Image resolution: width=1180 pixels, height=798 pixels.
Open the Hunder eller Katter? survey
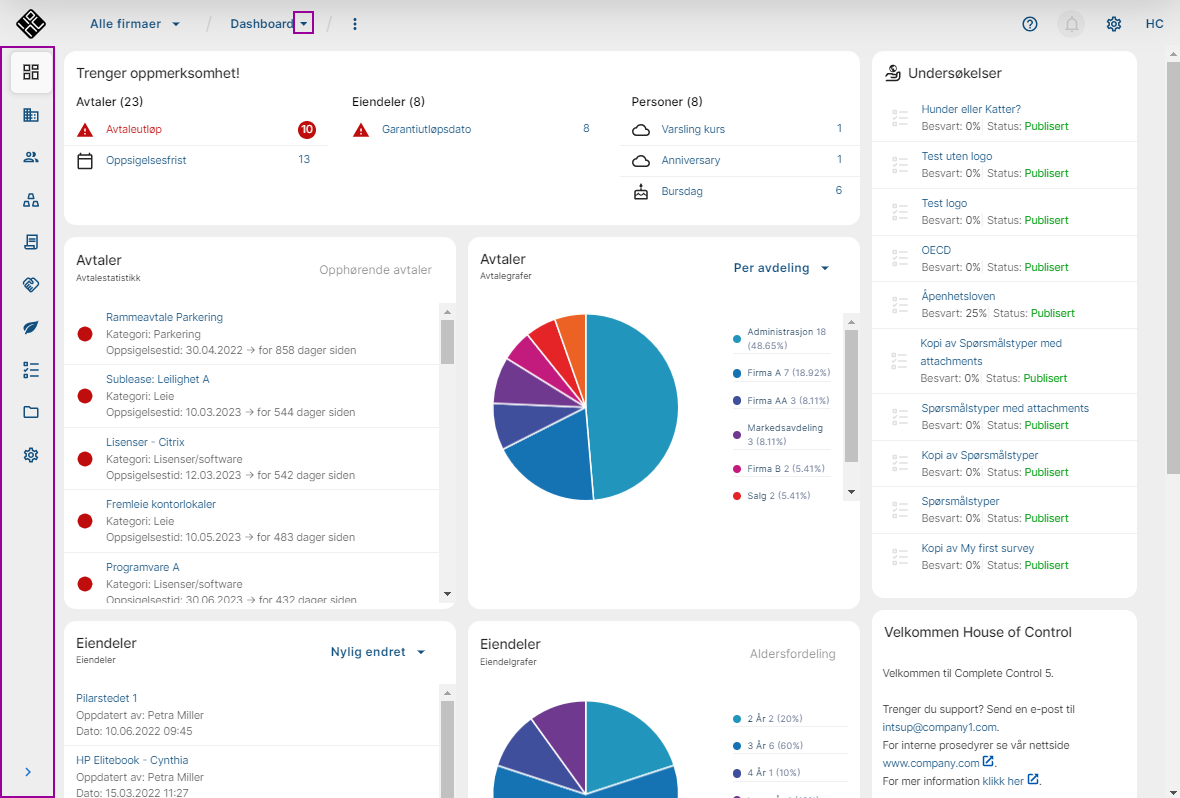point(971,110)
